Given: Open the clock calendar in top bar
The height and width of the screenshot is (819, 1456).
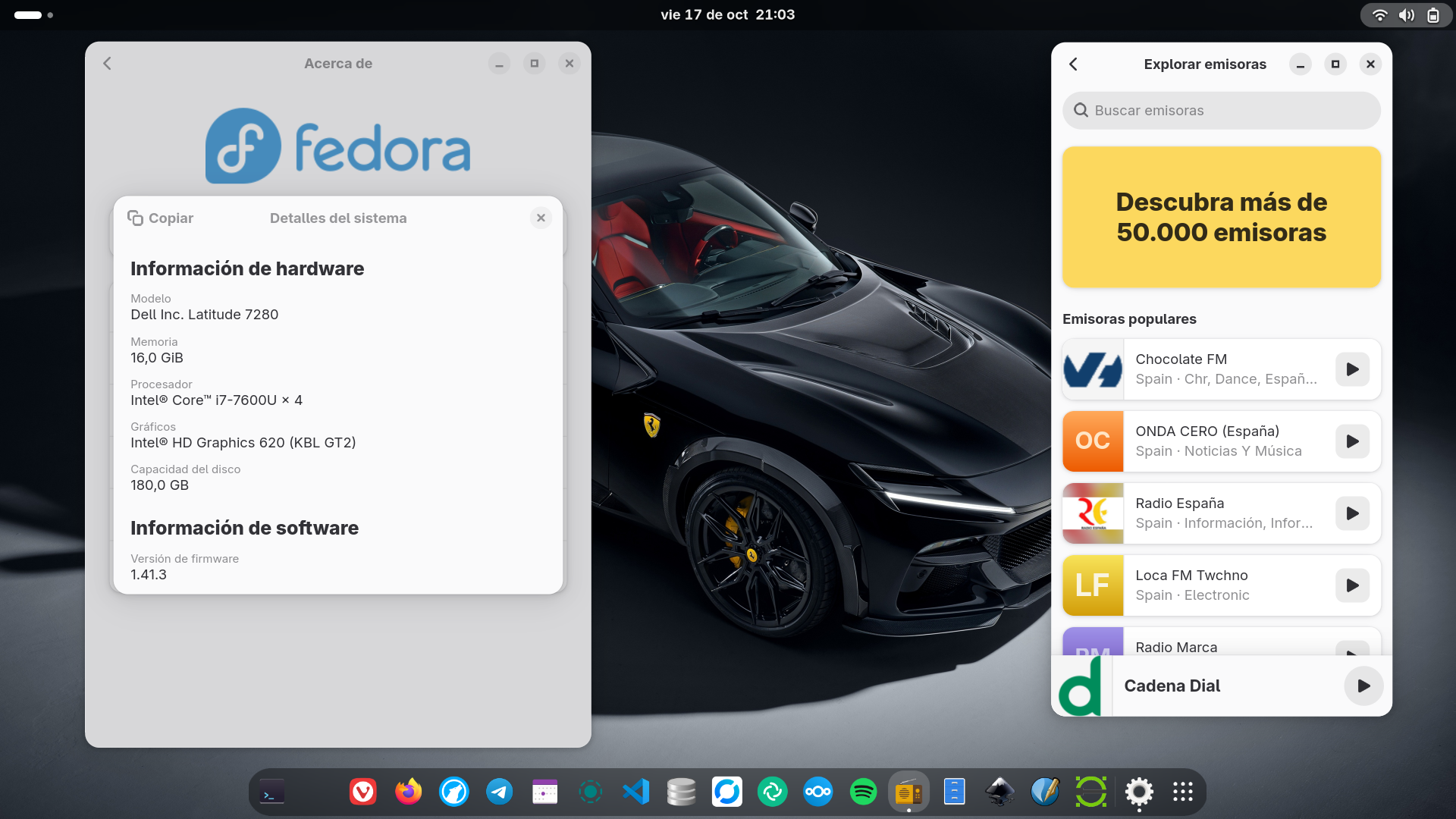Looking at the screenshot, I should click(727, 14).
